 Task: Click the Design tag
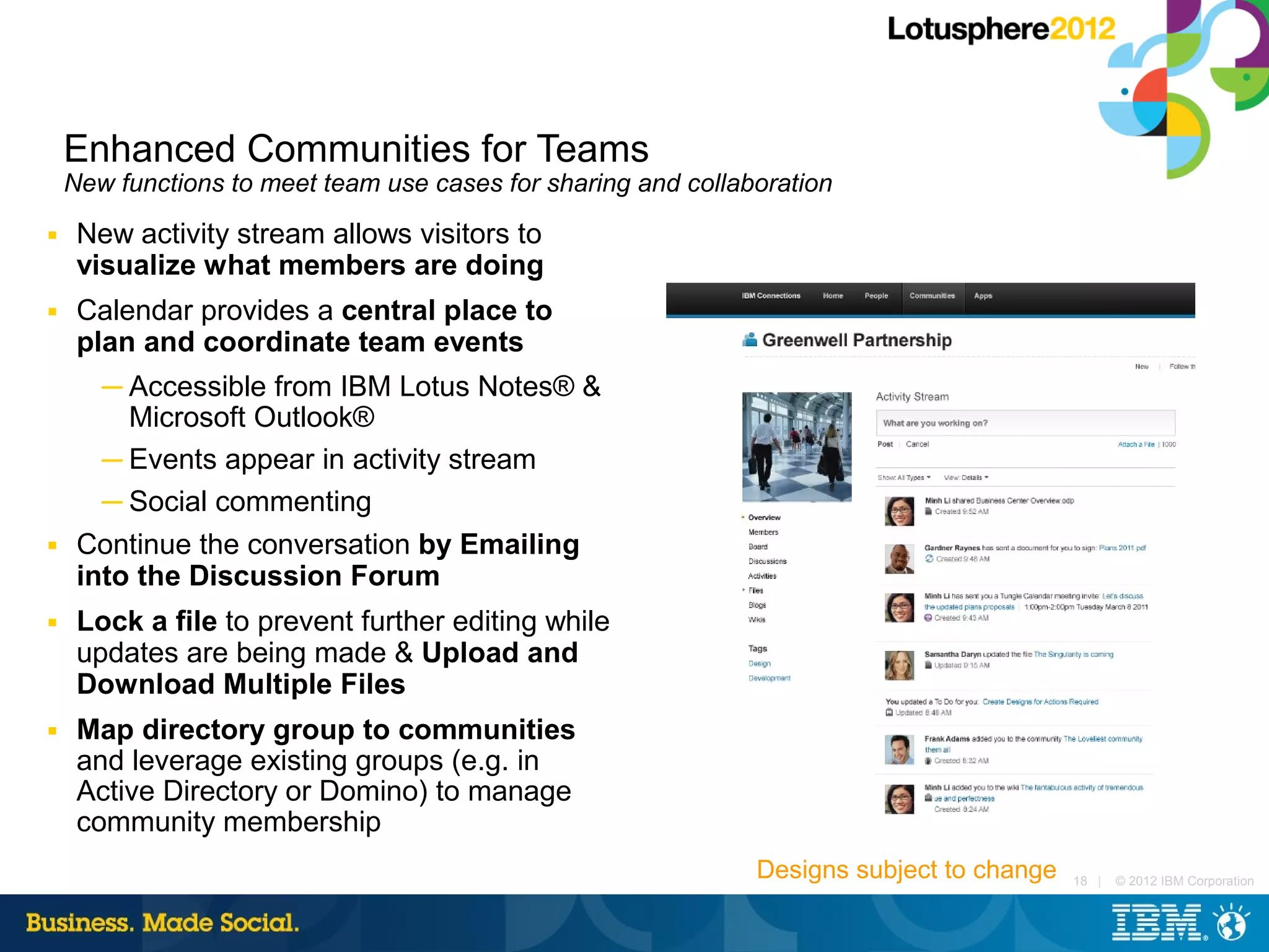759,664
